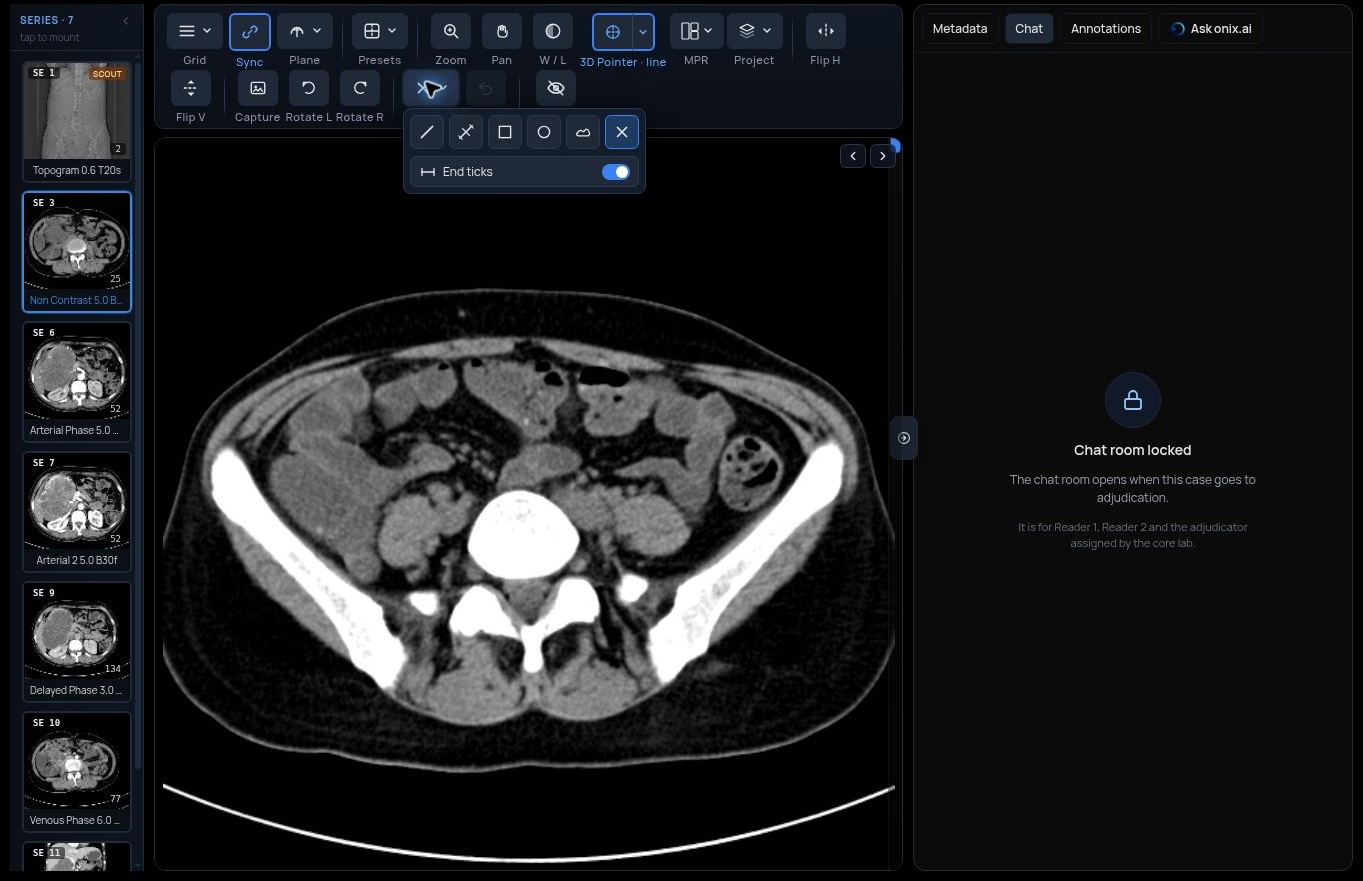Switch to the Chat tab
The height and width of the screenshot is (881, 1363).
click(x=1029, y=29)
